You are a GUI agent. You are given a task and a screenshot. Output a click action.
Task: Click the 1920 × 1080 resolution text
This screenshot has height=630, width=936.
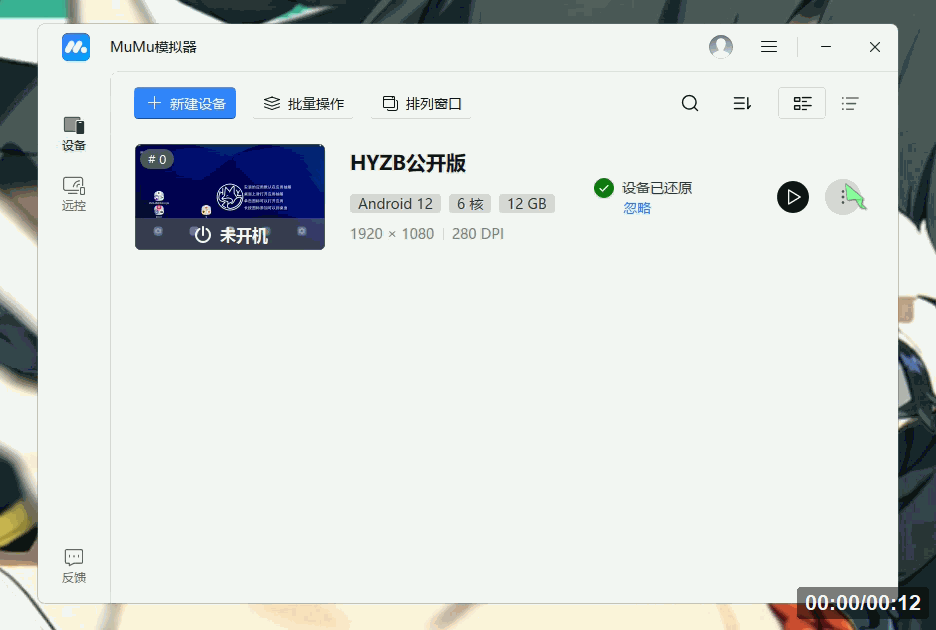click(x=392, y=233)
